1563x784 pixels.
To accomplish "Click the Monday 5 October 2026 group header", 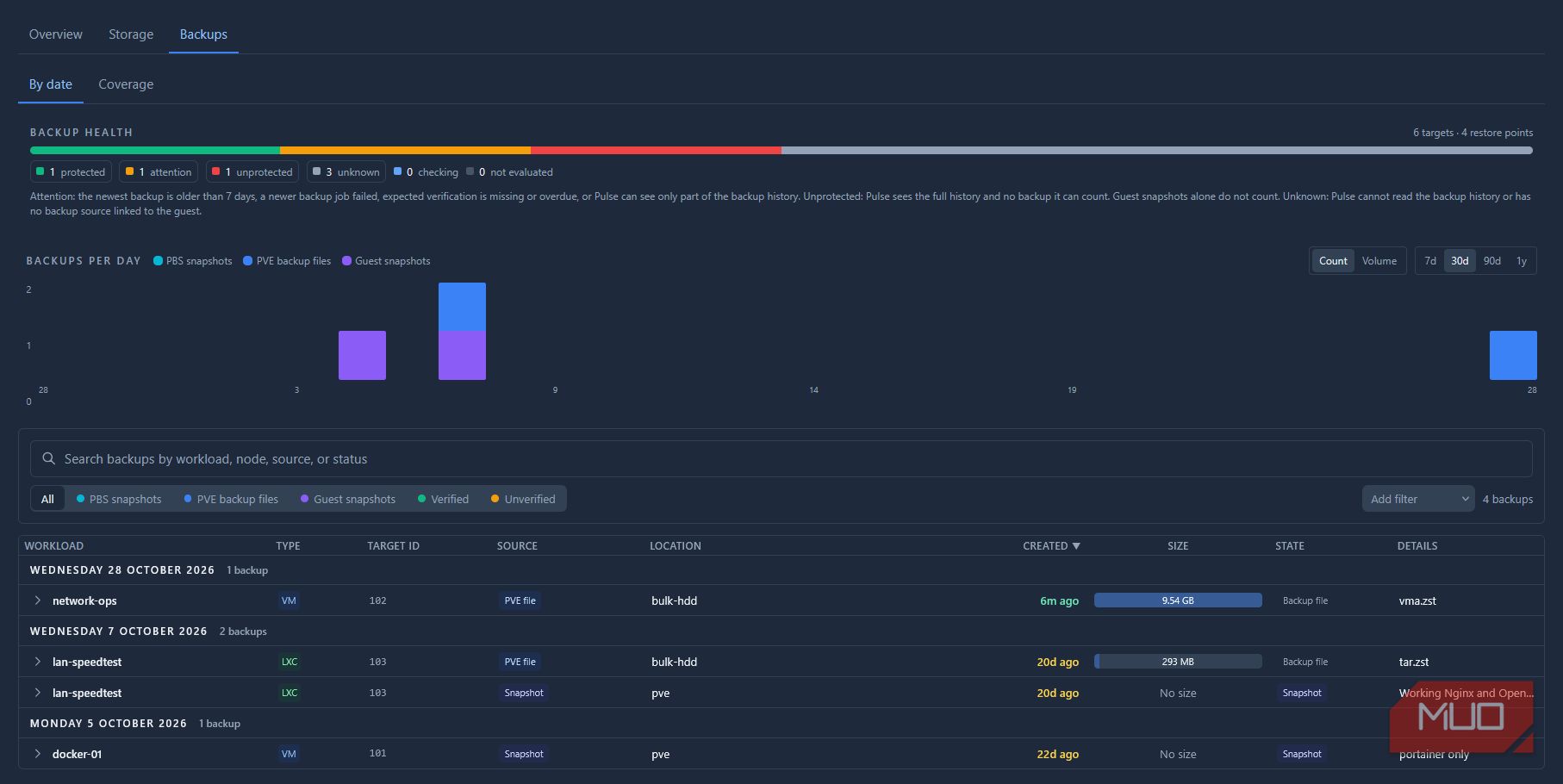I will 781,724.
